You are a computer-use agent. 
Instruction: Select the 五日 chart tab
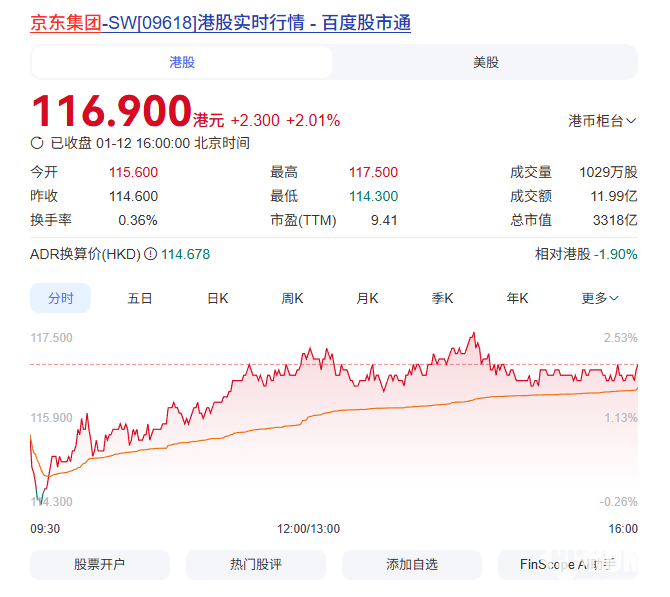[140, 298]
